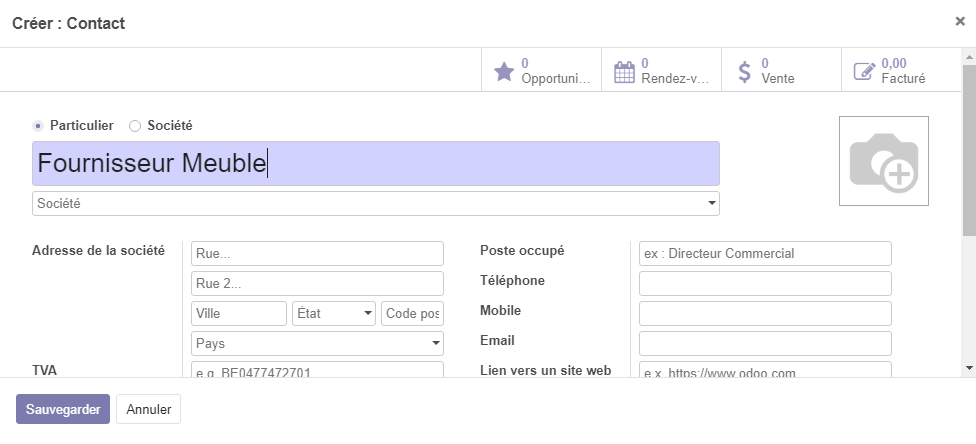The image size is (976, 444).
Task: Open the État dropdown
Action: 334,314
